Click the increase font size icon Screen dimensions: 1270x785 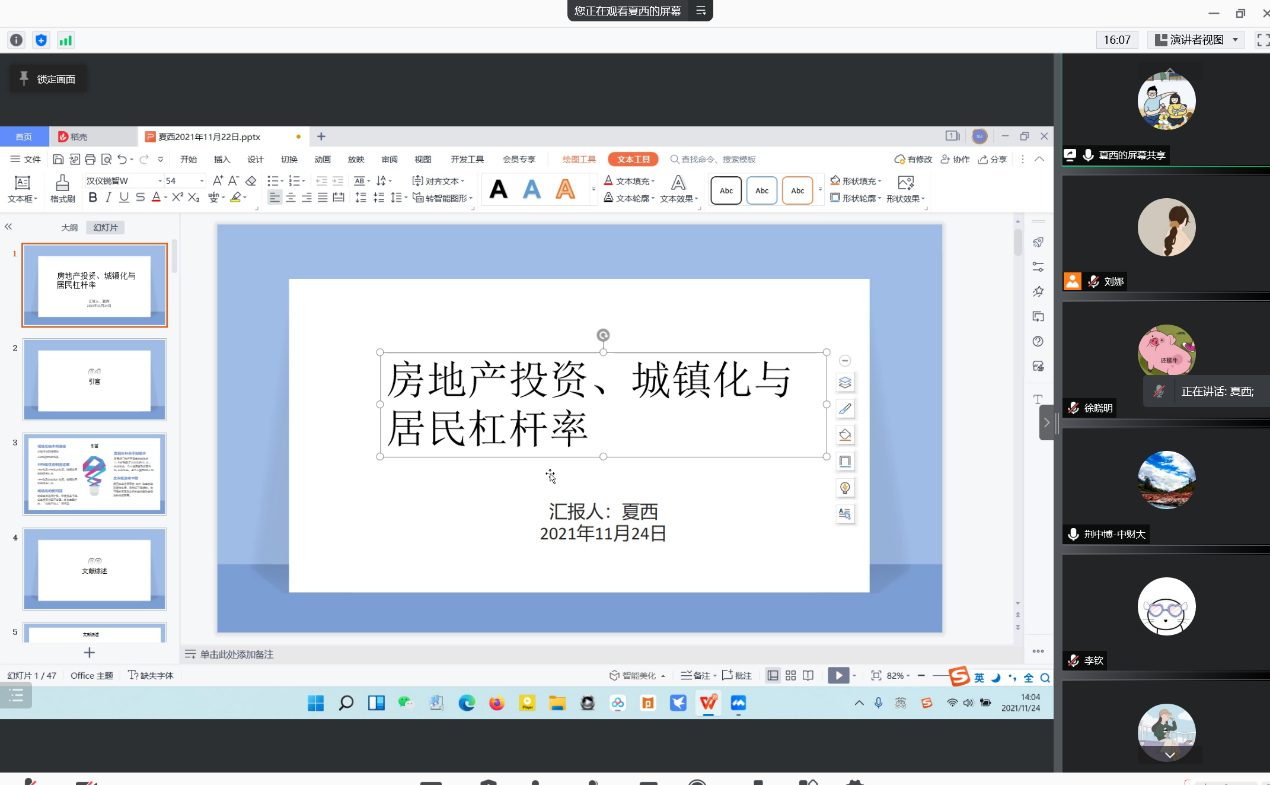pyautogui.click(x=218, y=181)
